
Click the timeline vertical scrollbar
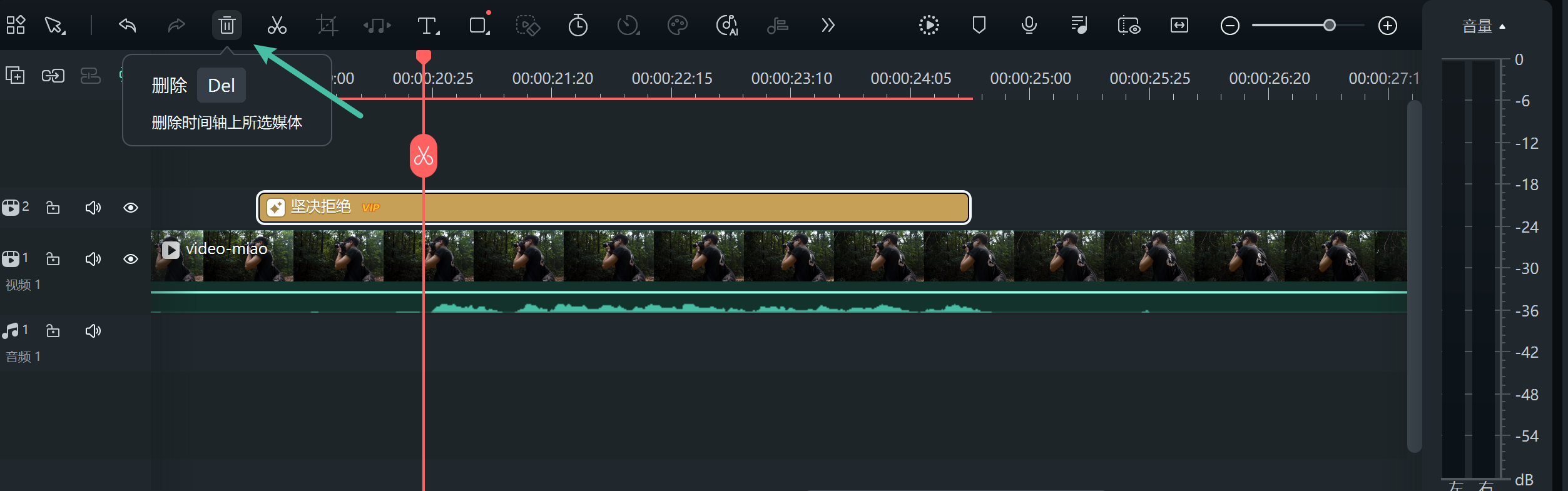1414,275
